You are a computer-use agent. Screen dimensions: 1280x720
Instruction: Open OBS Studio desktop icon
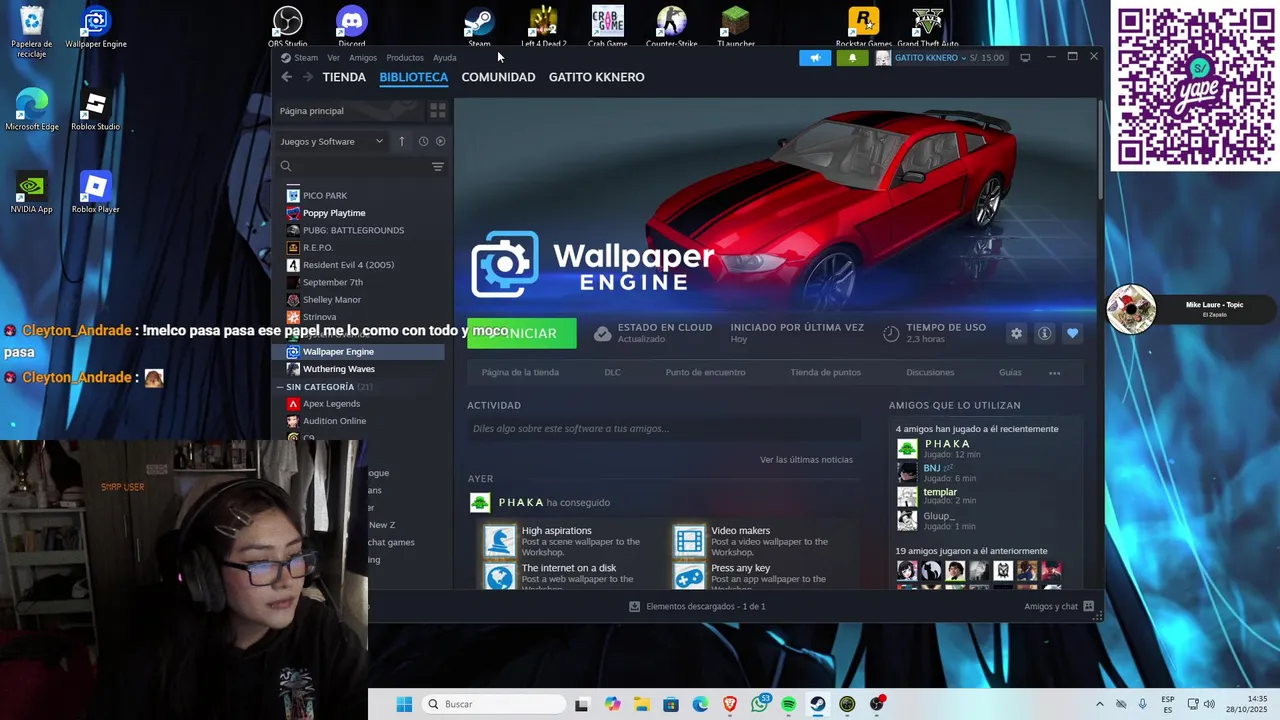pos(288,27)
